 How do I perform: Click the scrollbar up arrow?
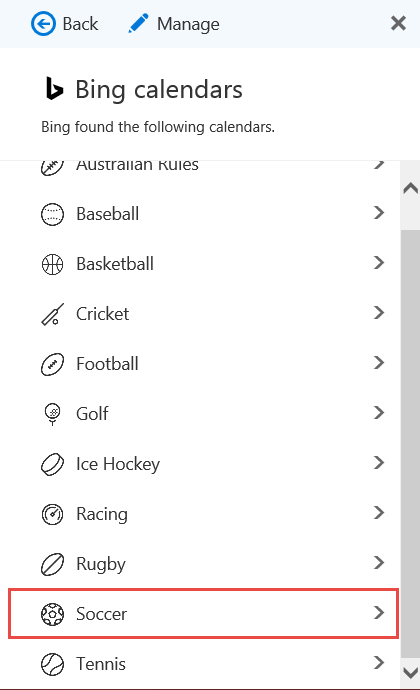pyautogui.click(x=410, y=188)
